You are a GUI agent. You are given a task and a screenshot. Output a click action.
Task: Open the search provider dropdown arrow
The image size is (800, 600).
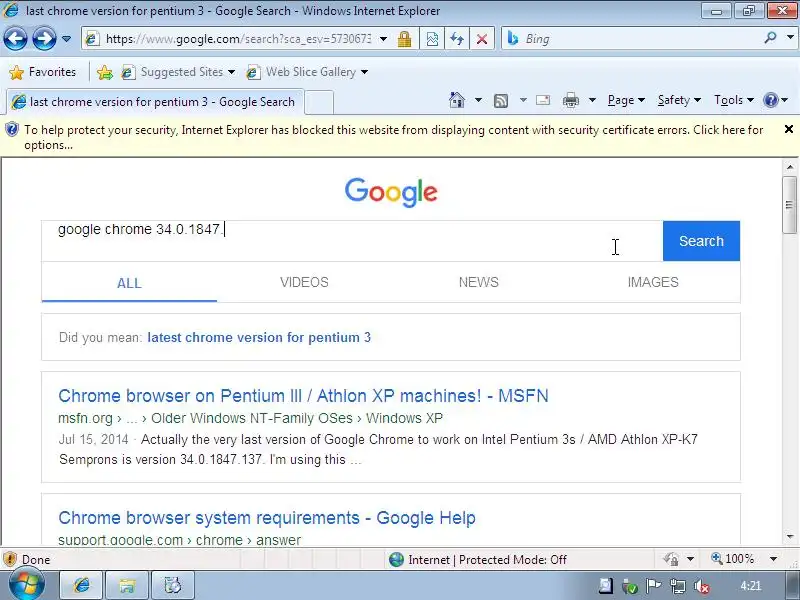[790, 38]
